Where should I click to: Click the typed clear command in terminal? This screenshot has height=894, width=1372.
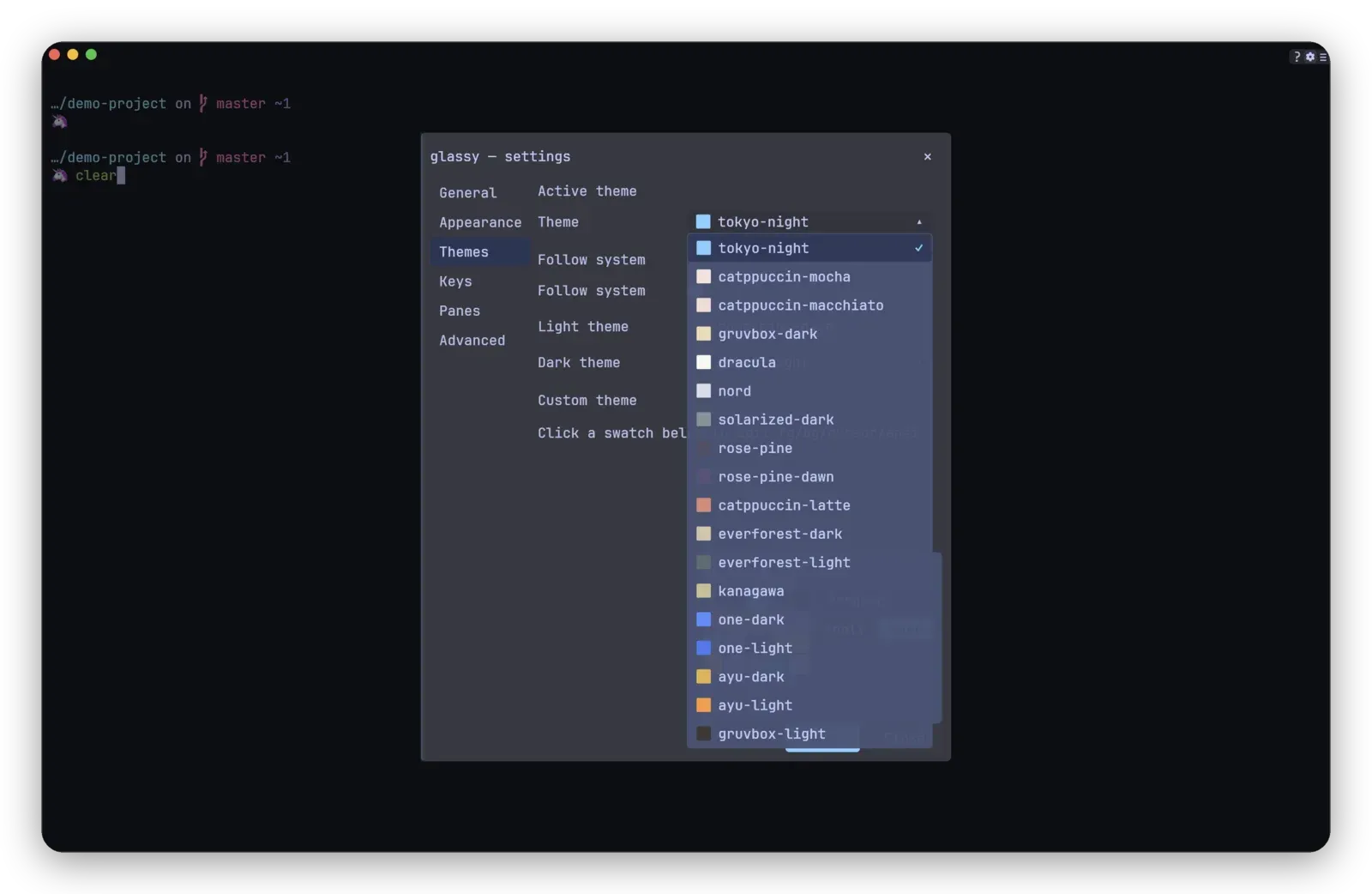(96, 176)
